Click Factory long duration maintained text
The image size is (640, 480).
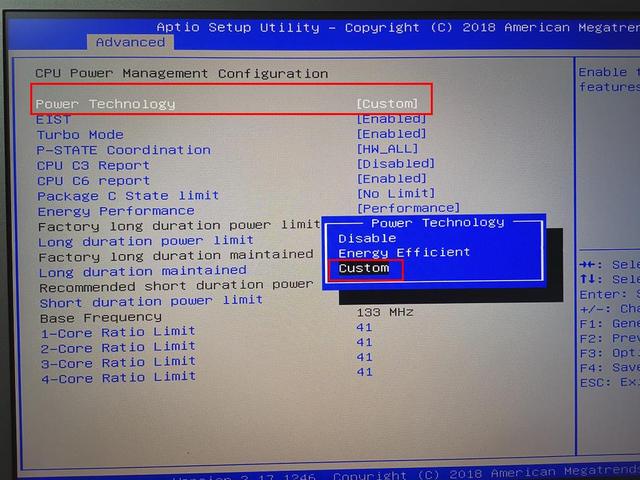[176, 256]
